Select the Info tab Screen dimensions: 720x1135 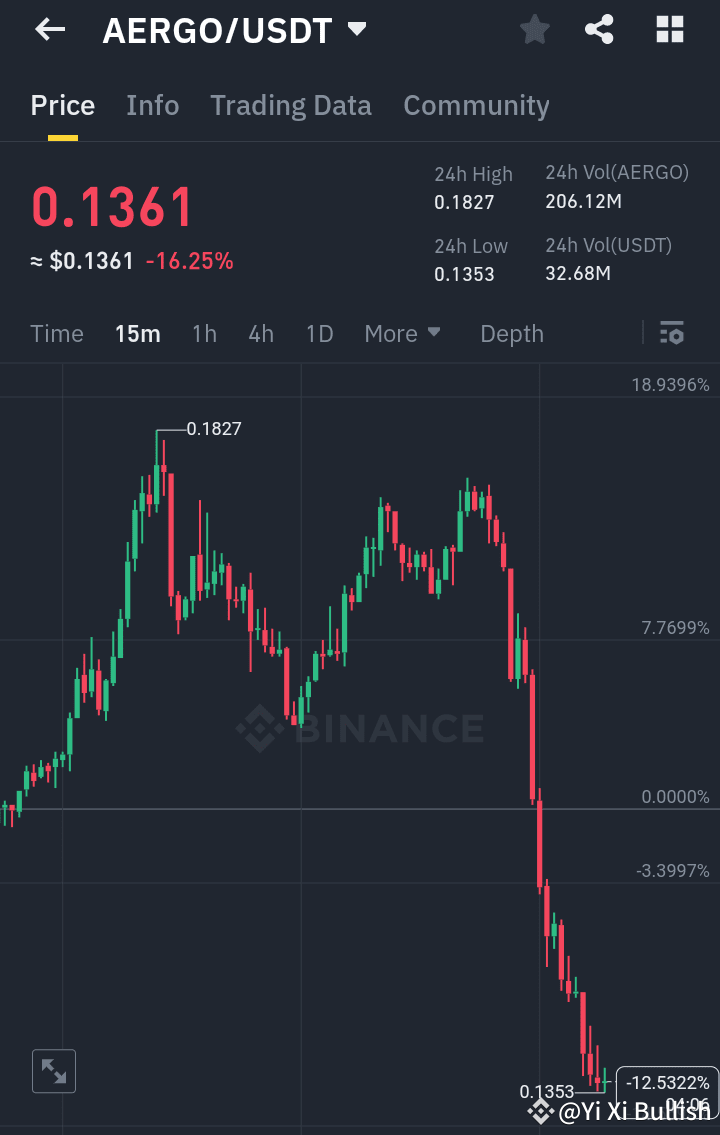point(152,105)
